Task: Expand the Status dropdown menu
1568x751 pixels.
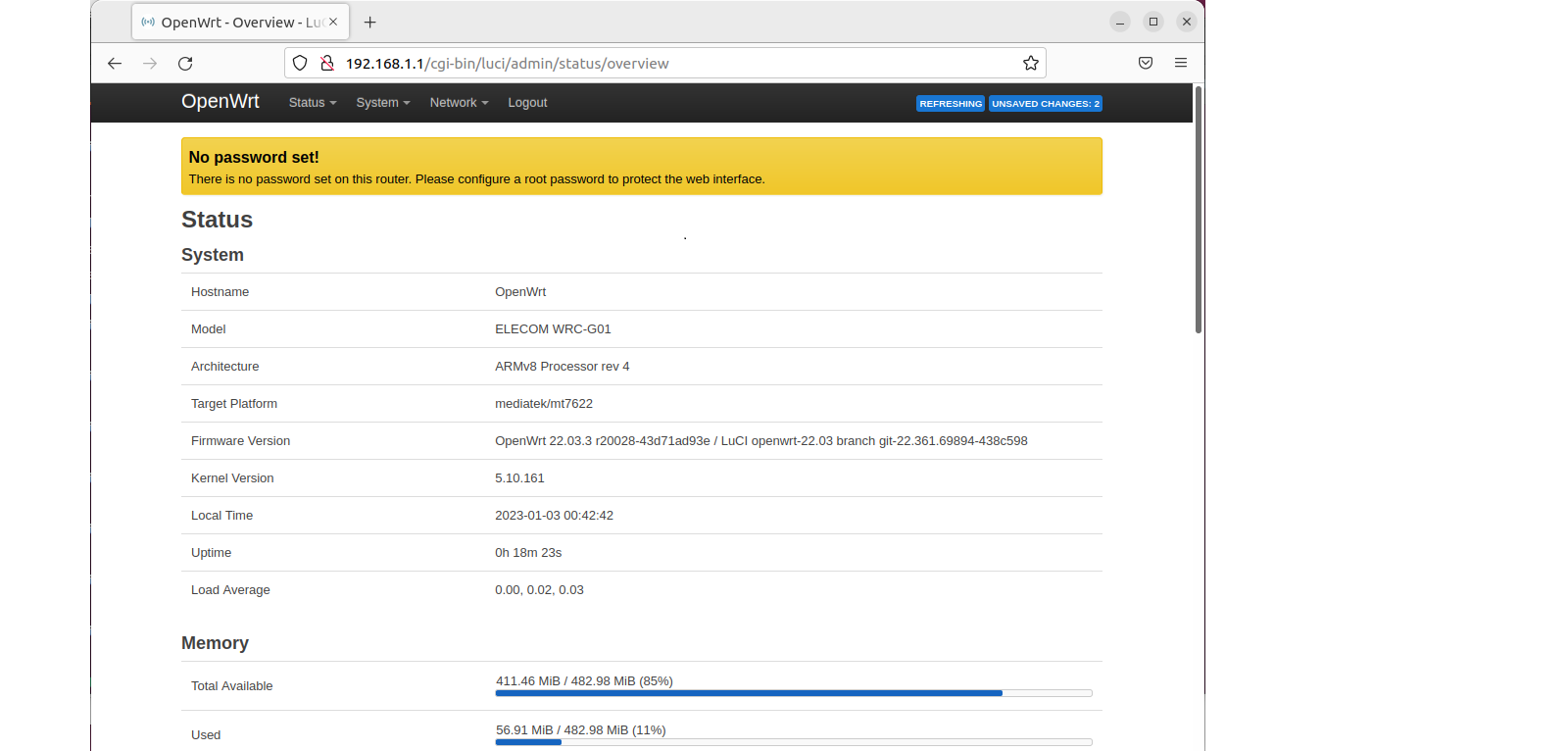Action: (313, 103)
